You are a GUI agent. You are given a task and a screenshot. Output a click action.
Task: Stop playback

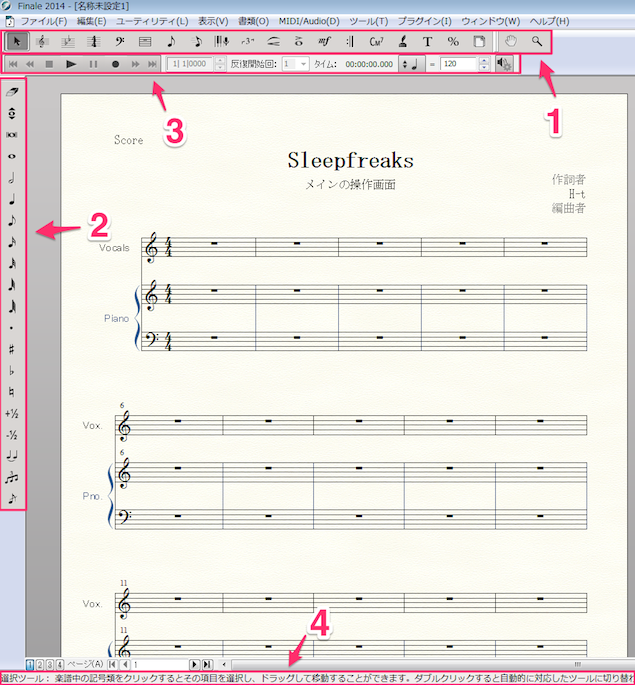[49, 64]
